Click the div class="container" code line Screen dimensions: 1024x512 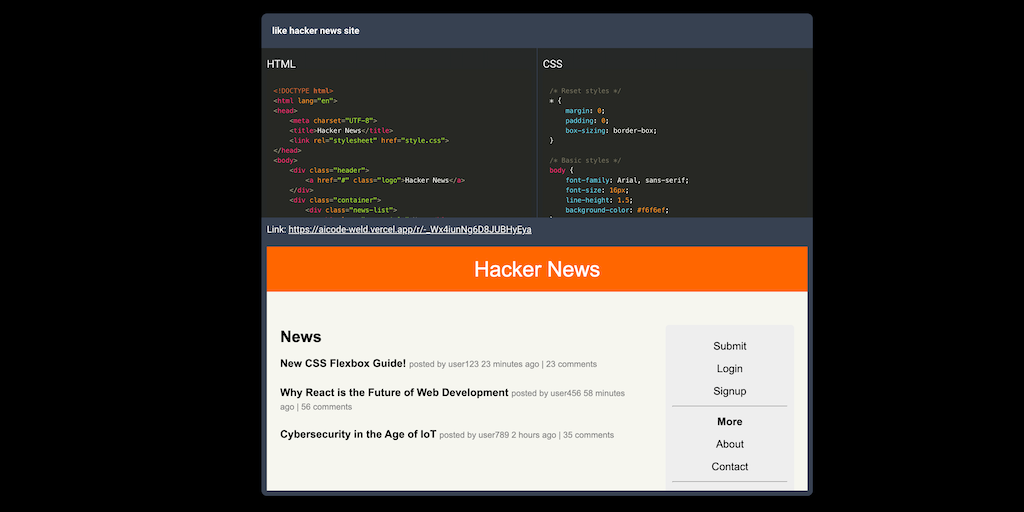pyautogui.click(x=335, y=200)
